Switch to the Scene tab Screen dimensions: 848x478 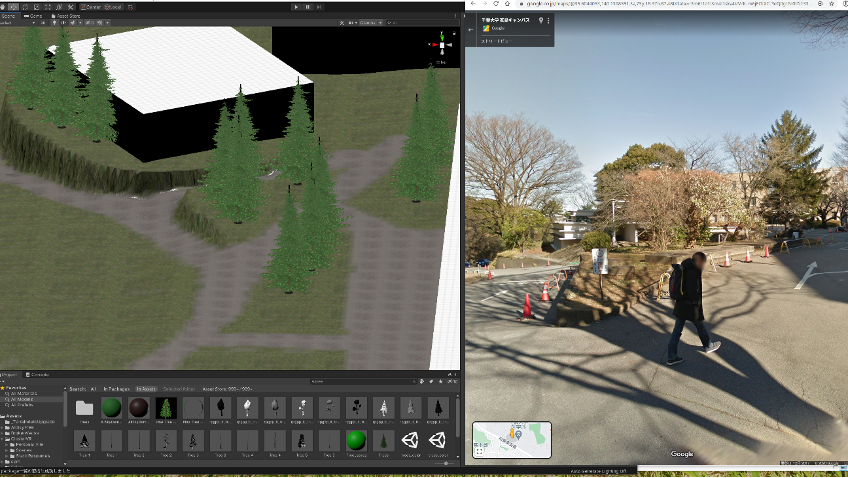[x=9, y=16]
